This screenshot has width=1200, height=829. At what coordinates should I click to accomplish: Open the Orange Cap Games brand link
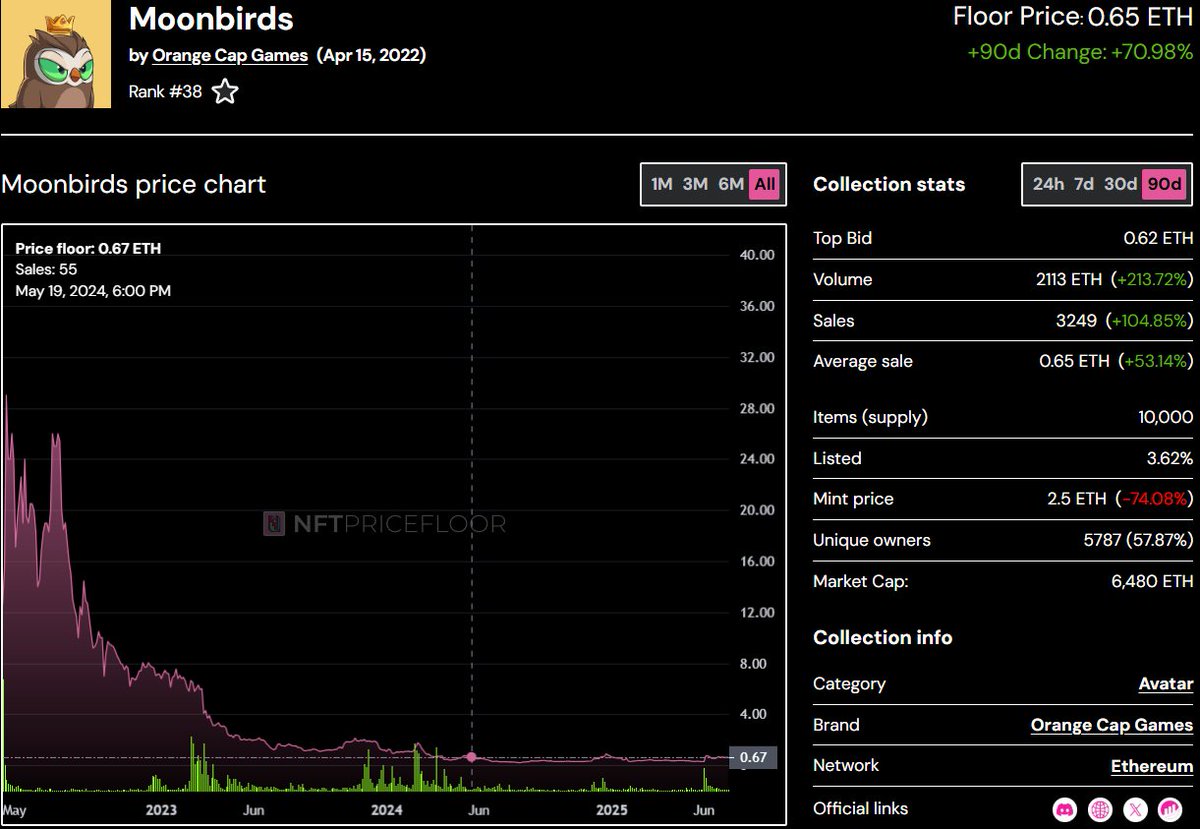(1112, 725)
